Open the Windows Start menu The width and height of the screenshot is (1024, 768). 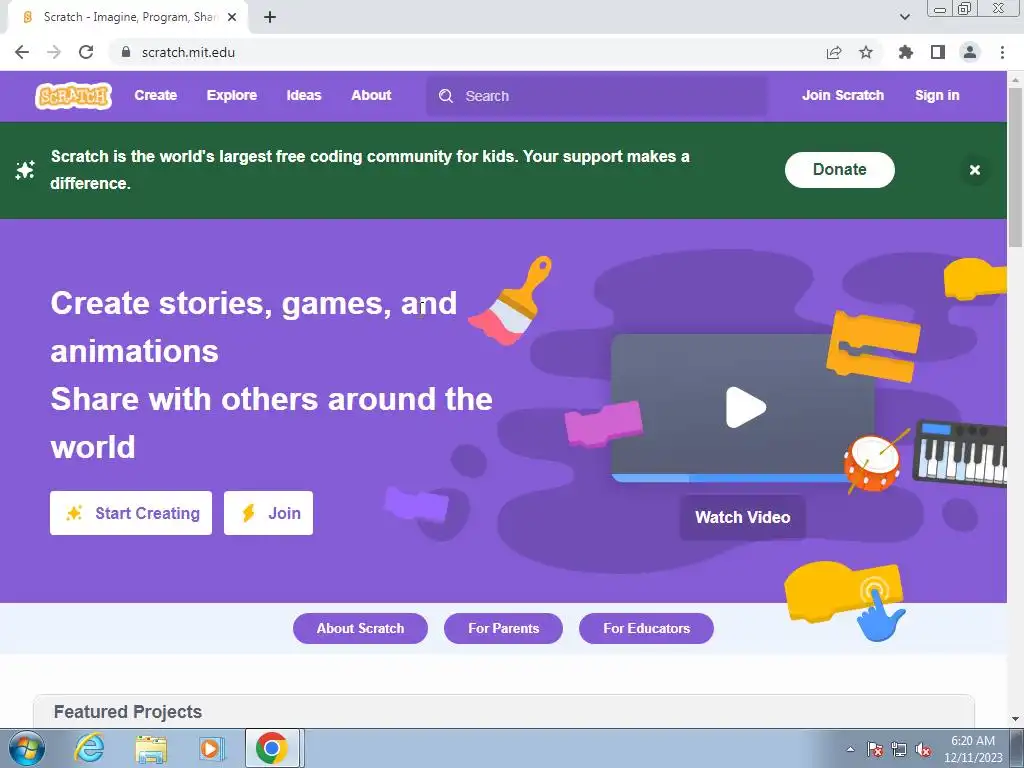pos(27,748)
